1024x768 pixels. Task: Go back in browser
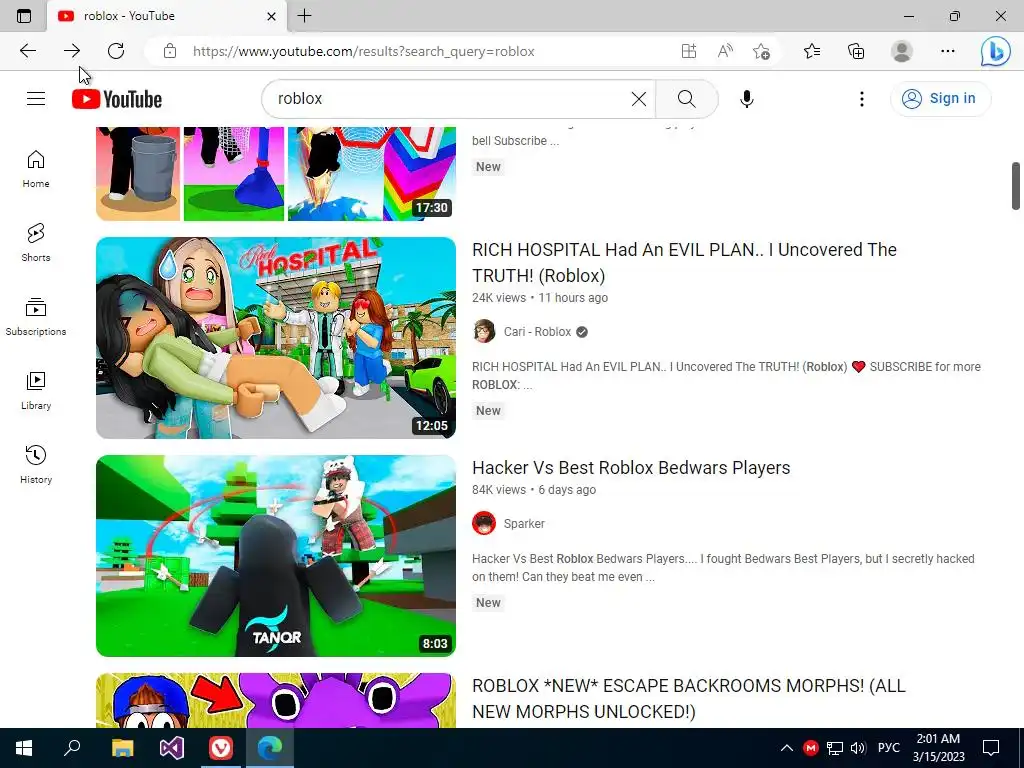[x=27, y=51]
